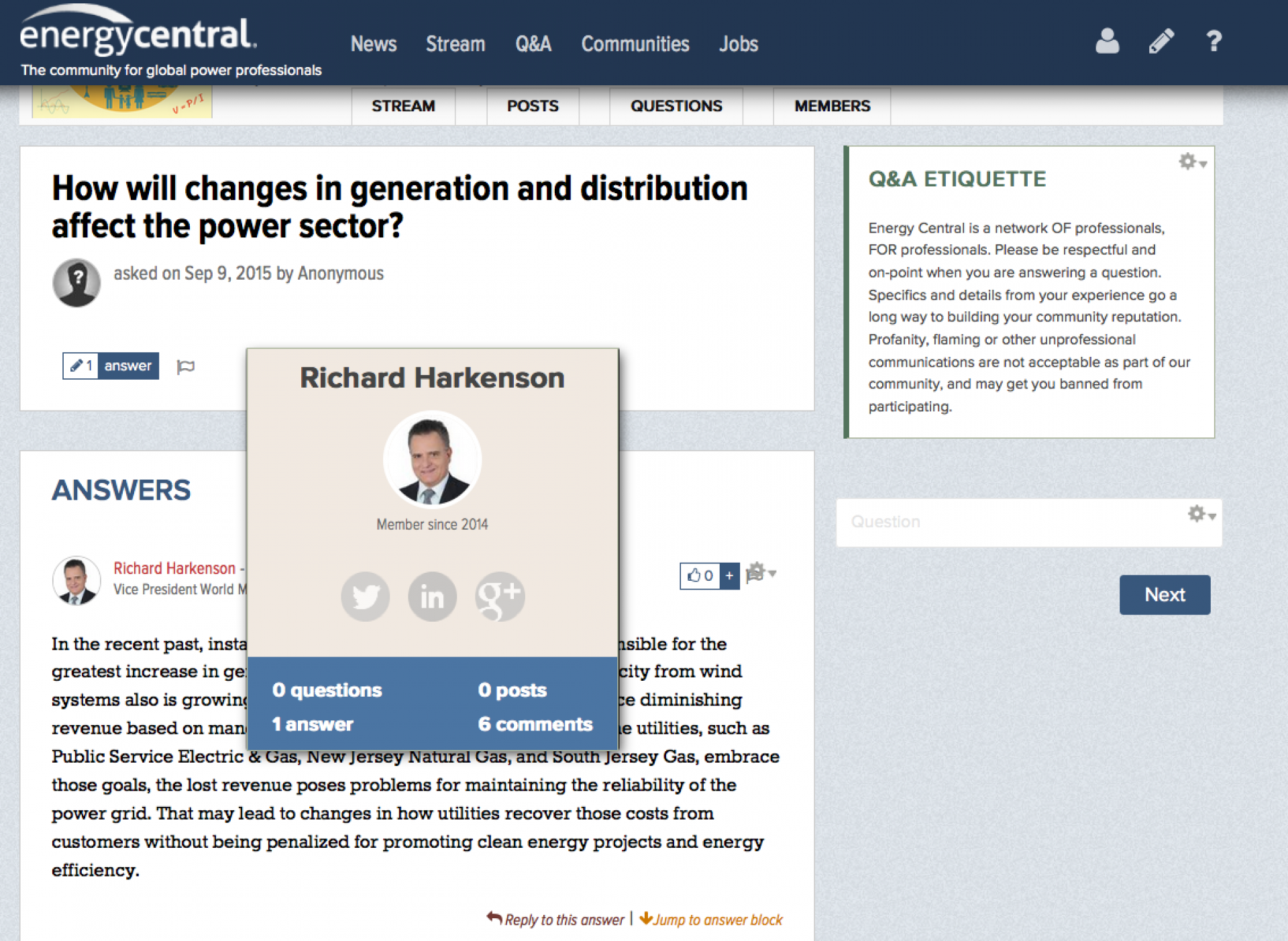Screen dimensions: 1288x941
Task: Click the pencil write-post icon in header
Action: point(1161,42)
